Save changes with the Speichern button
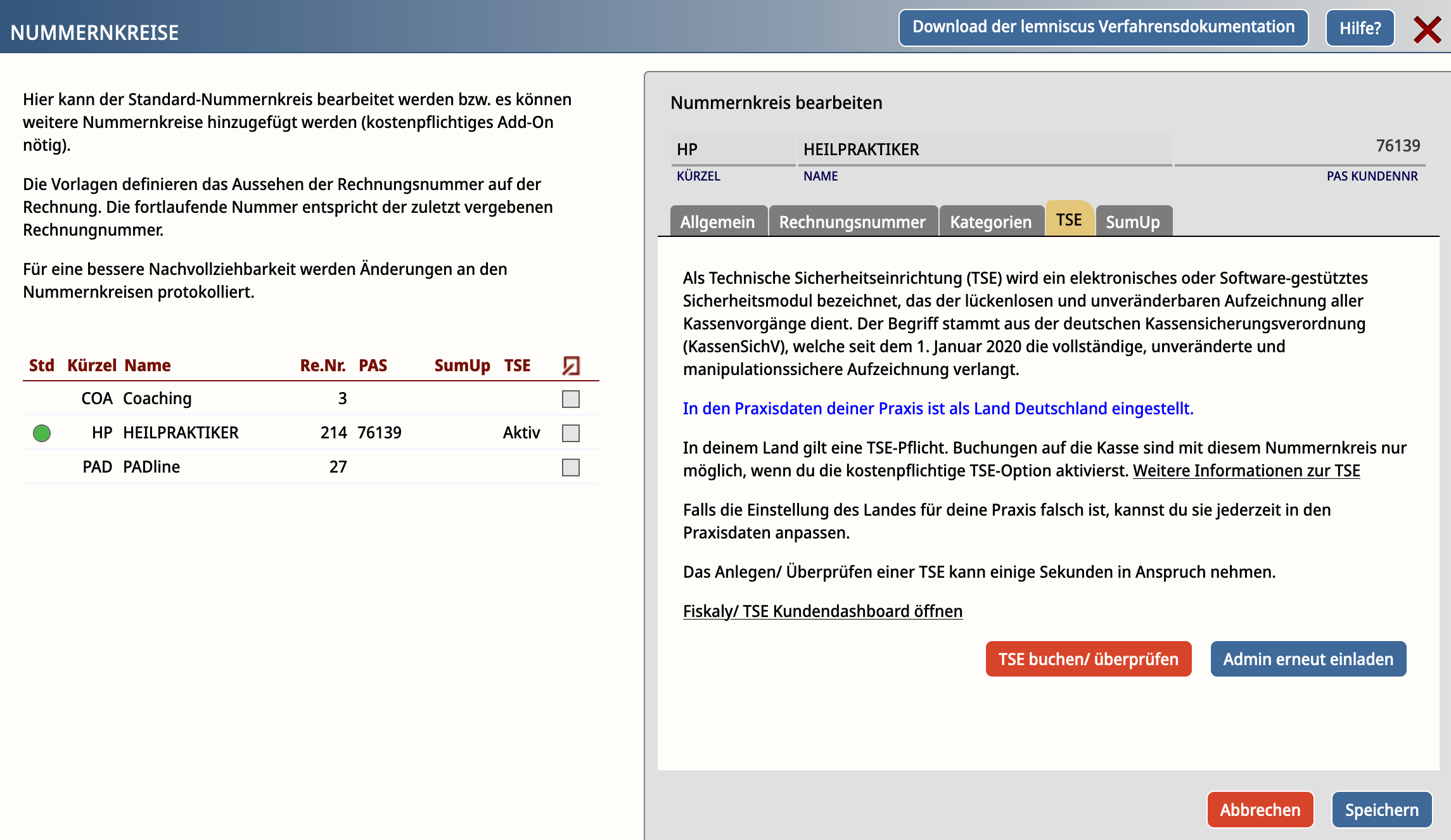Image resolution: width=1451 pixels, height=840 pixels. 1381,810
